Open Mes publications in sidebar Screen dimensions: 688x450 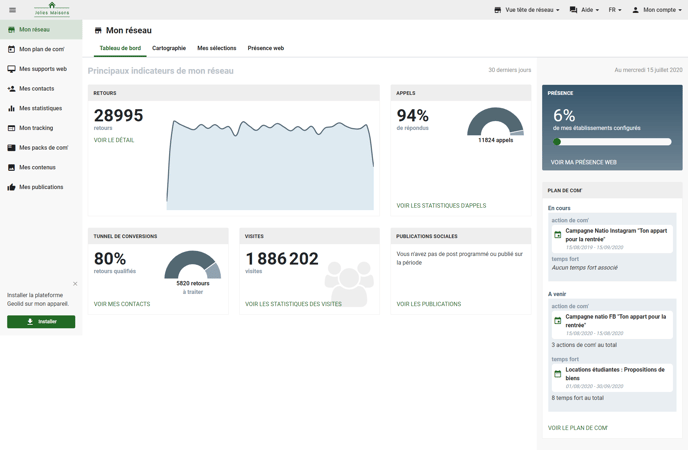point(41,187)
